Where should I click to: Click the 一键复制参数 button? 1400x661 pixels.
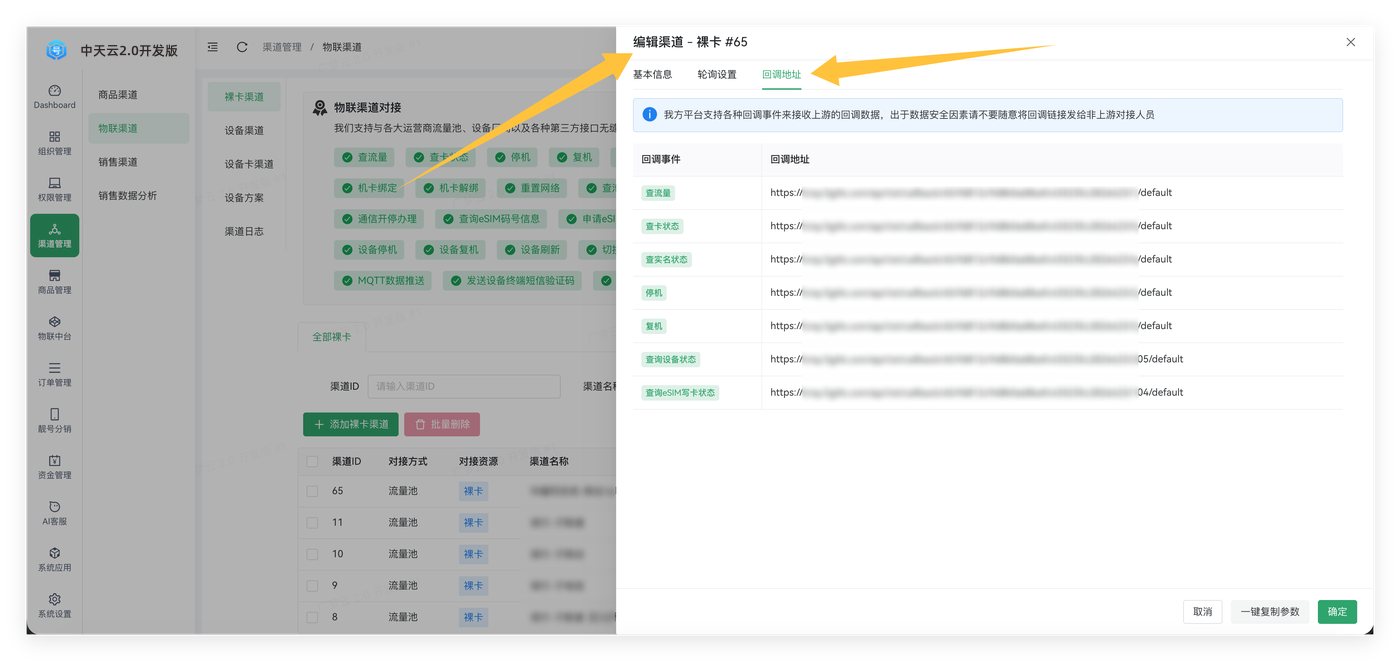tap(1270, 612)
